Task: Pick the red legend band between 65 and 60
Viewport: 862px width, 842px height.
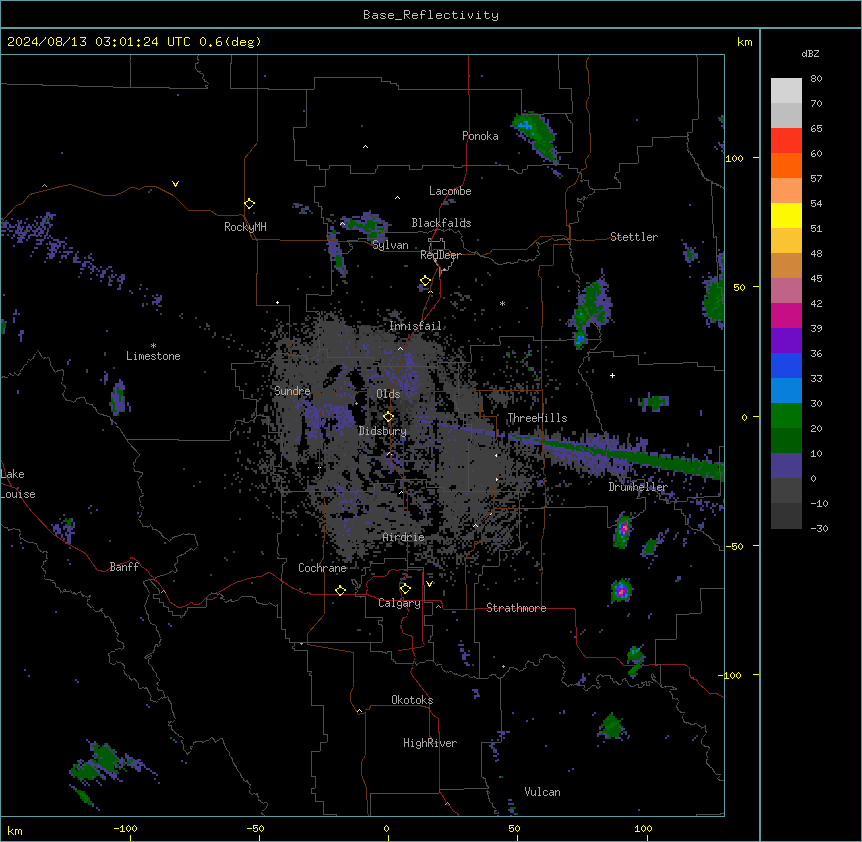Action: 786,141
